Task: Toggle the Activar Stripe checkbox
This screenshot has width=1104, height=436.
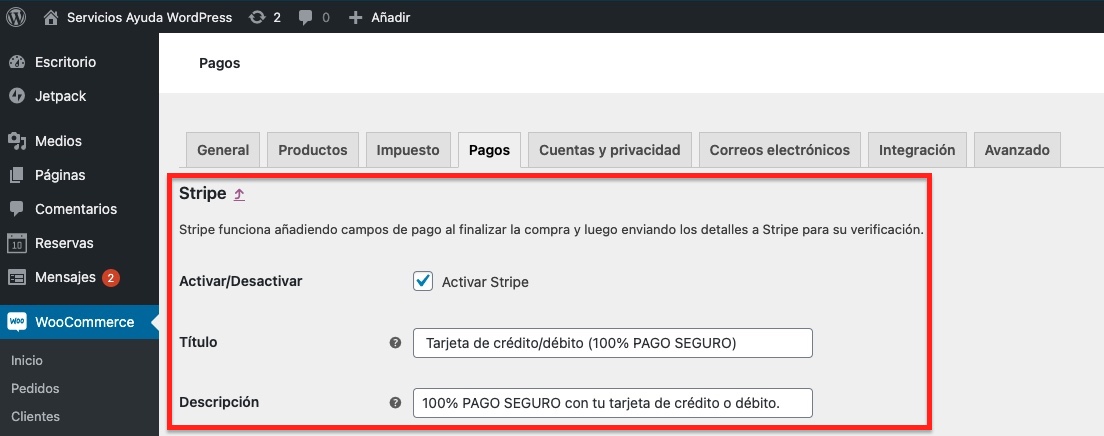Action: (423, 282)
